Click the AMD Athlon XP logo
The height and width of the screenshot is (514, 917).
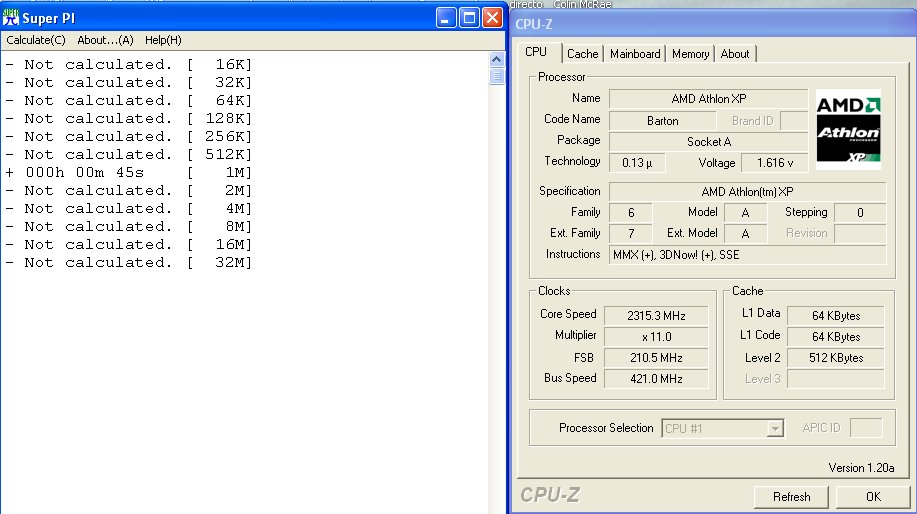(x=848, y=128)
